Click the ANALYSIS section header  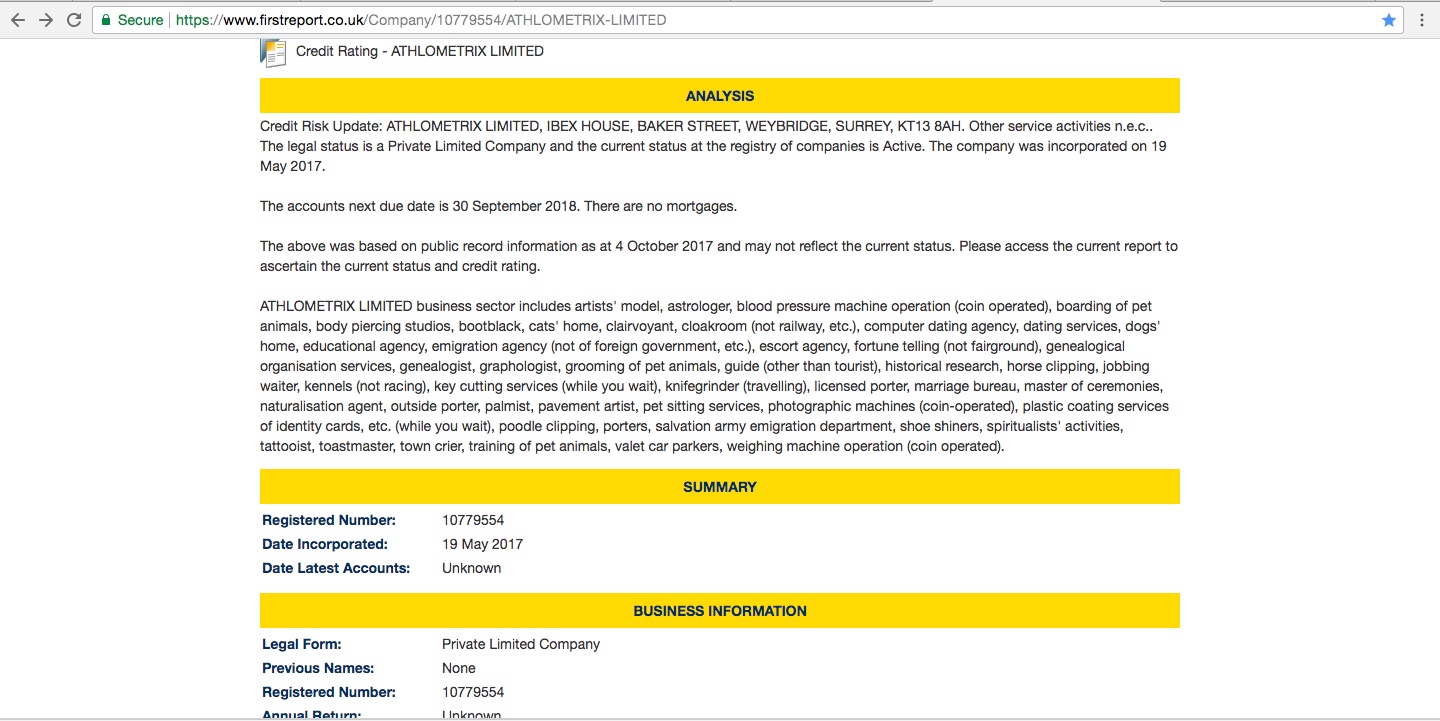point(720,96)
